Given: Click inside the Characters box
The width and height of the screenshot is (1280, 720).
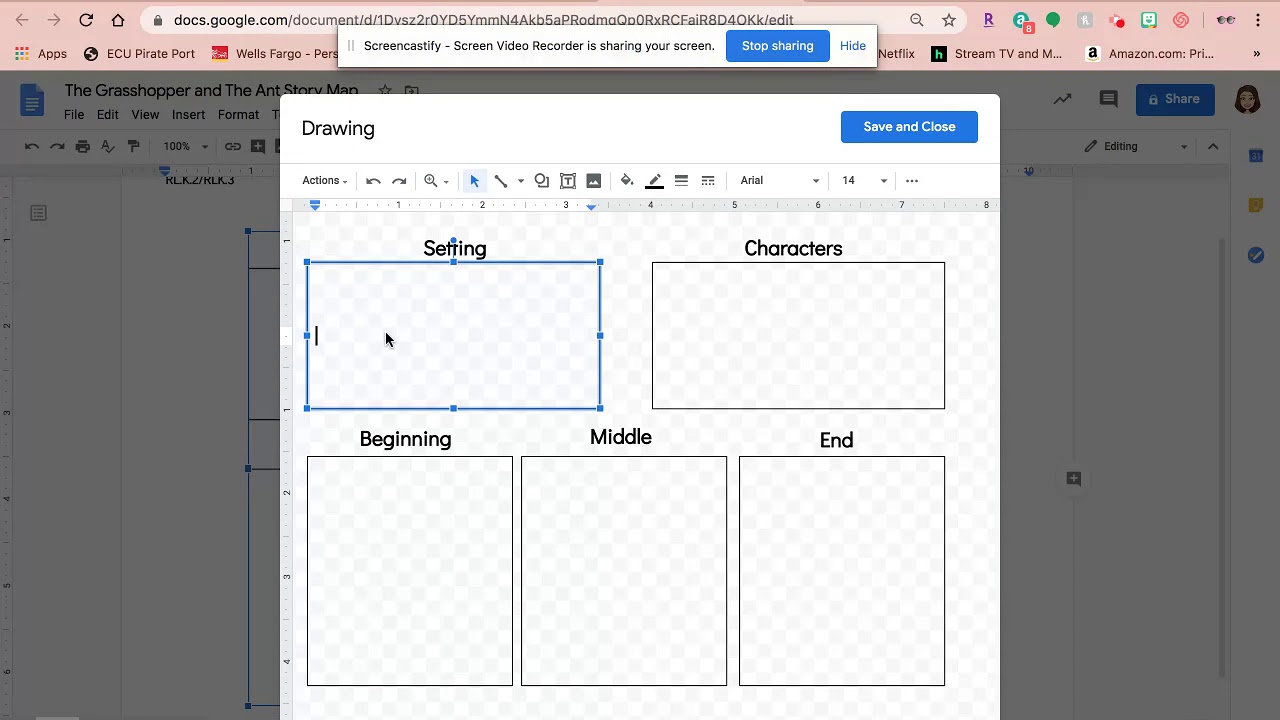Looking at the screenshot, I should (x=798, y=335).
